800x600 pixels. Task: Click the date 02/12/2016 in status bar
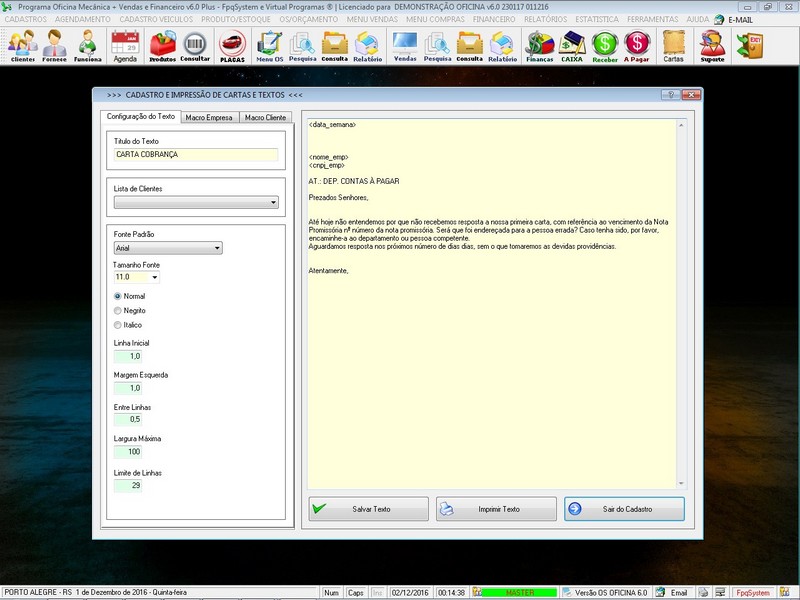[410, 592]
